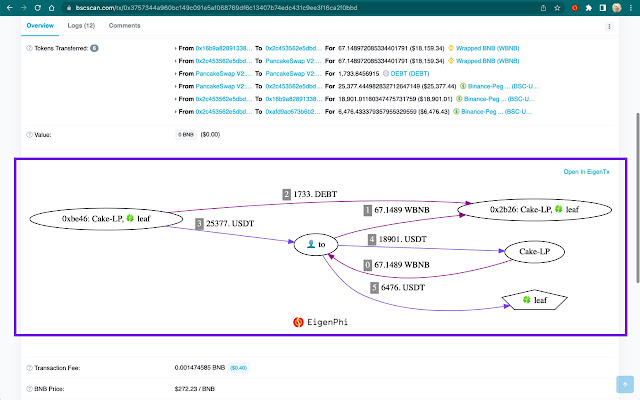Click the browser back arrow
640x400 pixels.
tap(9, 8)
